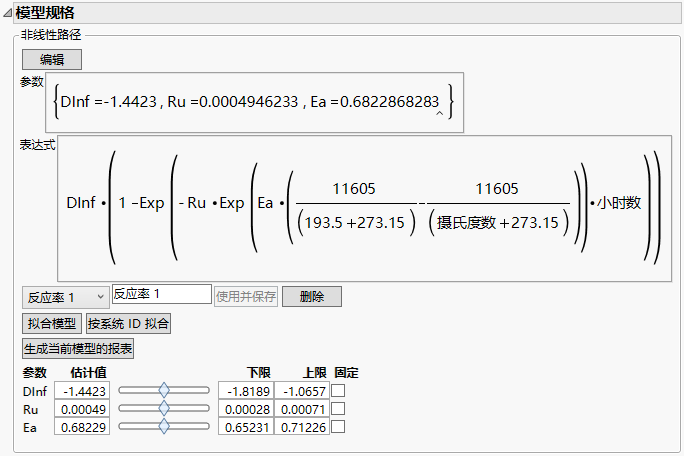Click the caret marker under the Ea parameter value
Image resolution: width=684 pixels, height=456 pixels.
click(440, 113)
